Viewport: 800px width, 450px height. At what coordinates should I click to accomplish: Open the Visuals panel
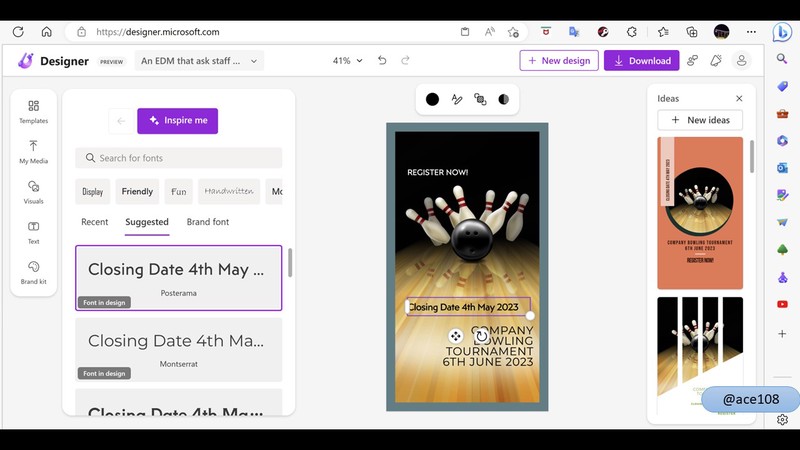pyautogui.click(x=34, y=192)
